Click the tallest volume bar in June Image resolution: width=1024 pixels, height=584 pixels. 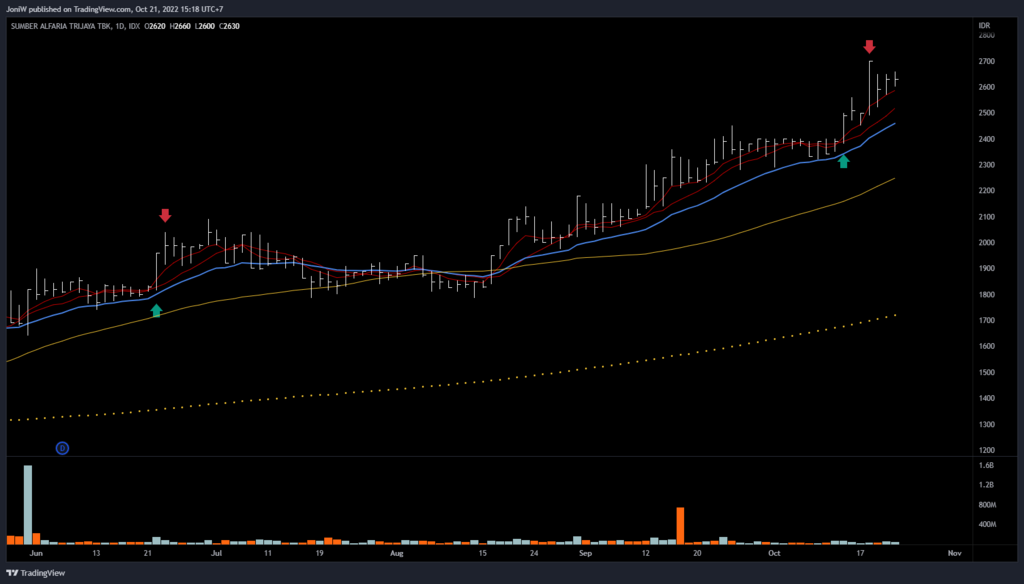28,503
